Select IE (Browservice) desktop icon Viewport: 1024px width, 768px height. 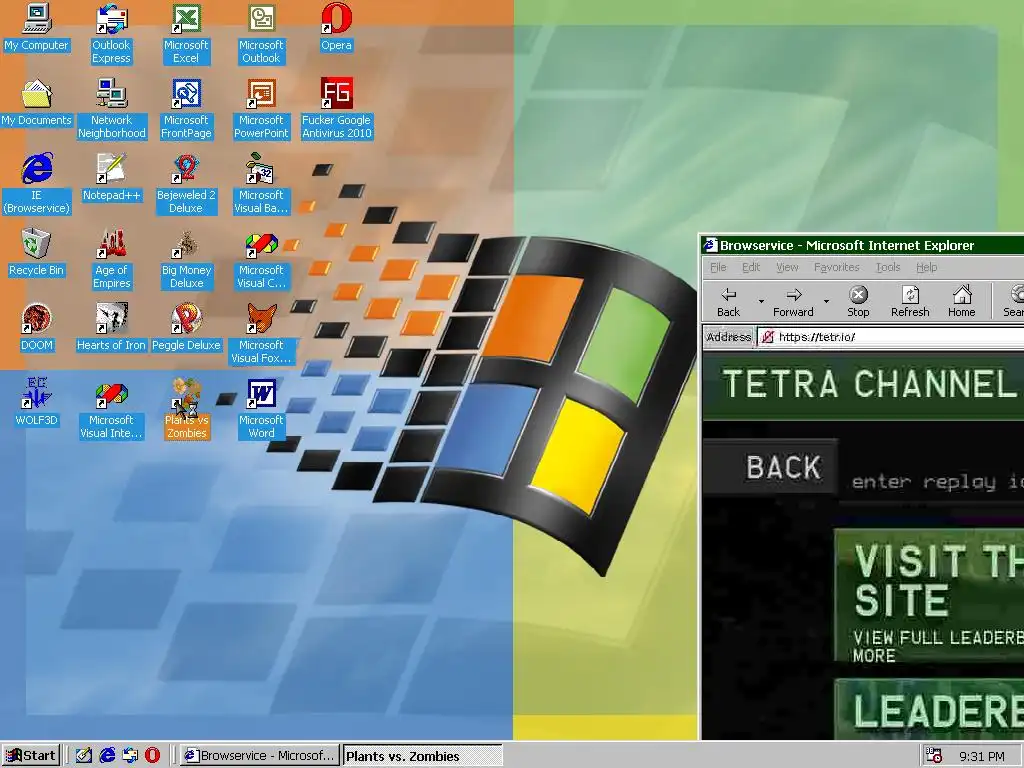[37, 183]
